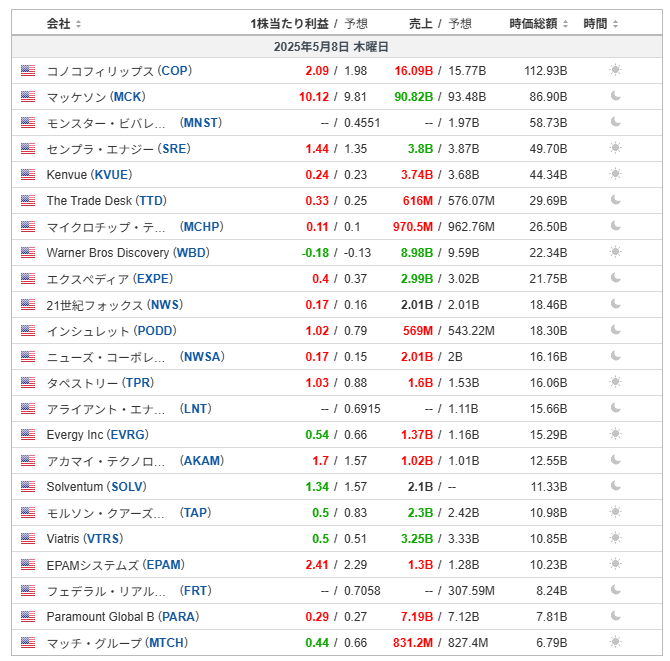
Task: Click the sun icon in TPR row
Action: pyautogui.click(x=615, y=382)
